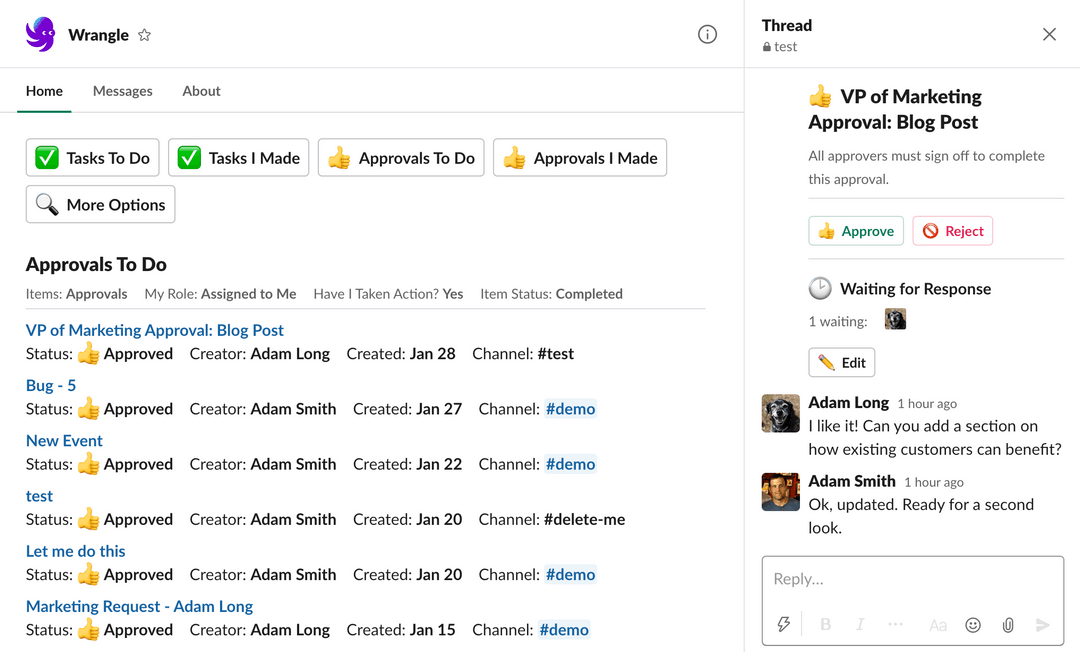Click the paperclip attachment icon
The height and width of the screenshot is (652, 1080).
click(x=1008, y=624)
